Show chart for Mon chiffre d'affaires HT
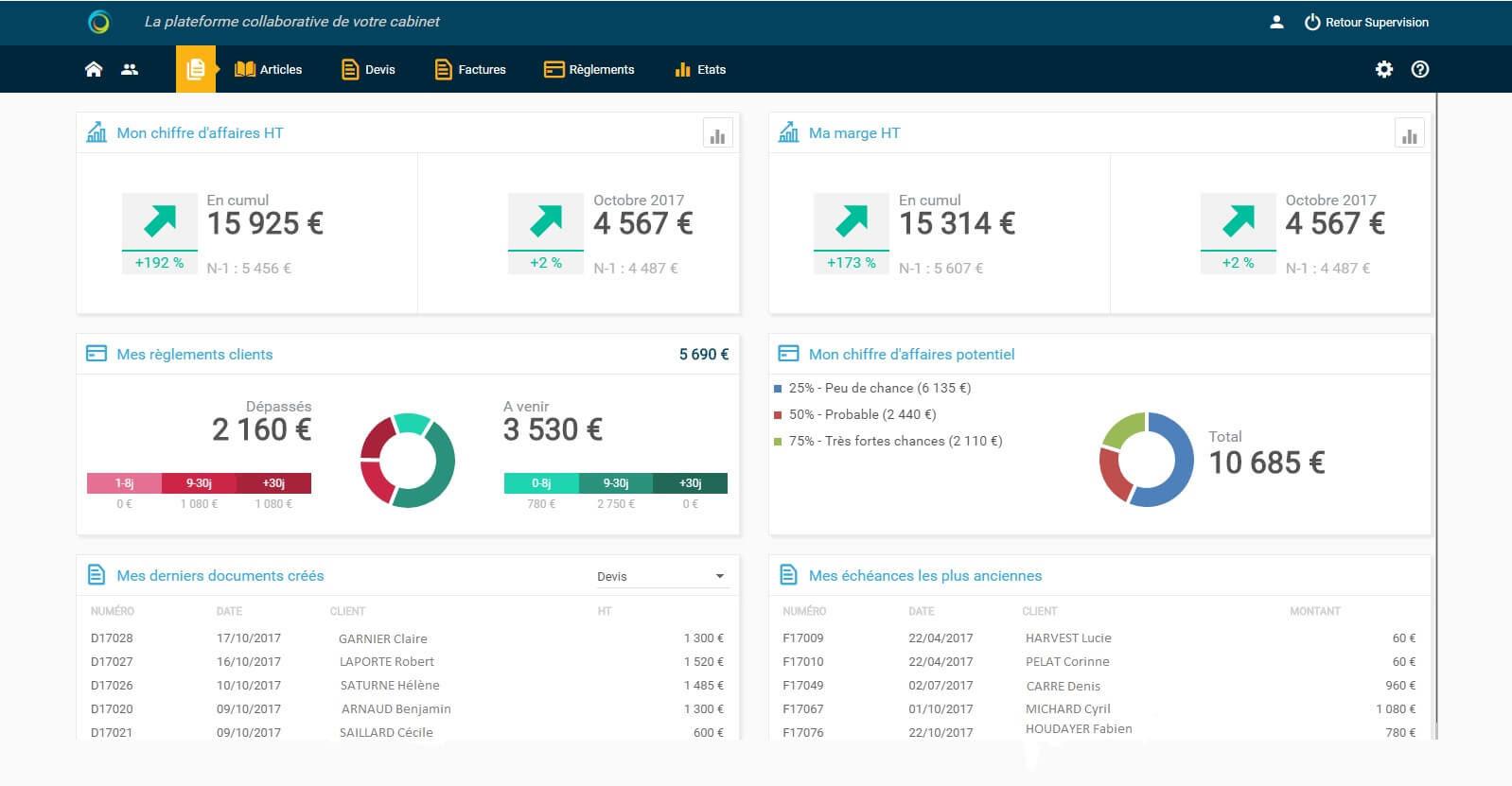This screenshot has height=786, width=1512. coord(718,133)
